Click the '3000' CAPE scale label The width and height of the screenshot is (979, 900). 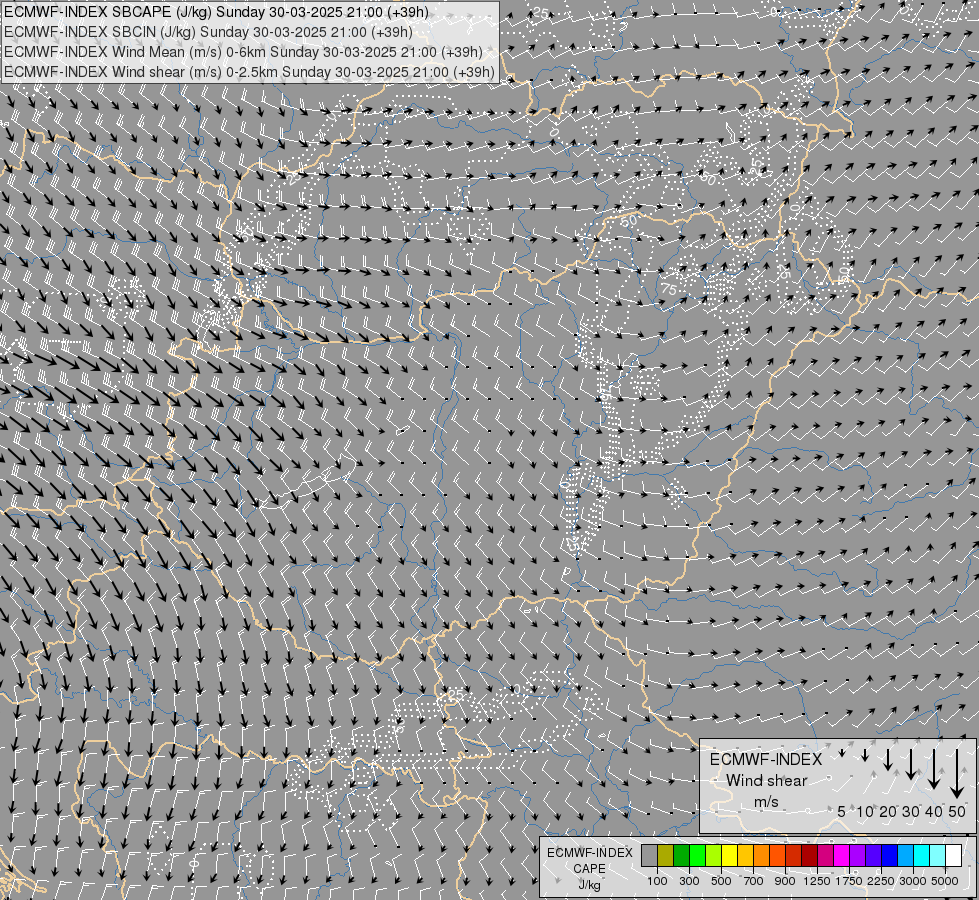(x=913, y=881)
